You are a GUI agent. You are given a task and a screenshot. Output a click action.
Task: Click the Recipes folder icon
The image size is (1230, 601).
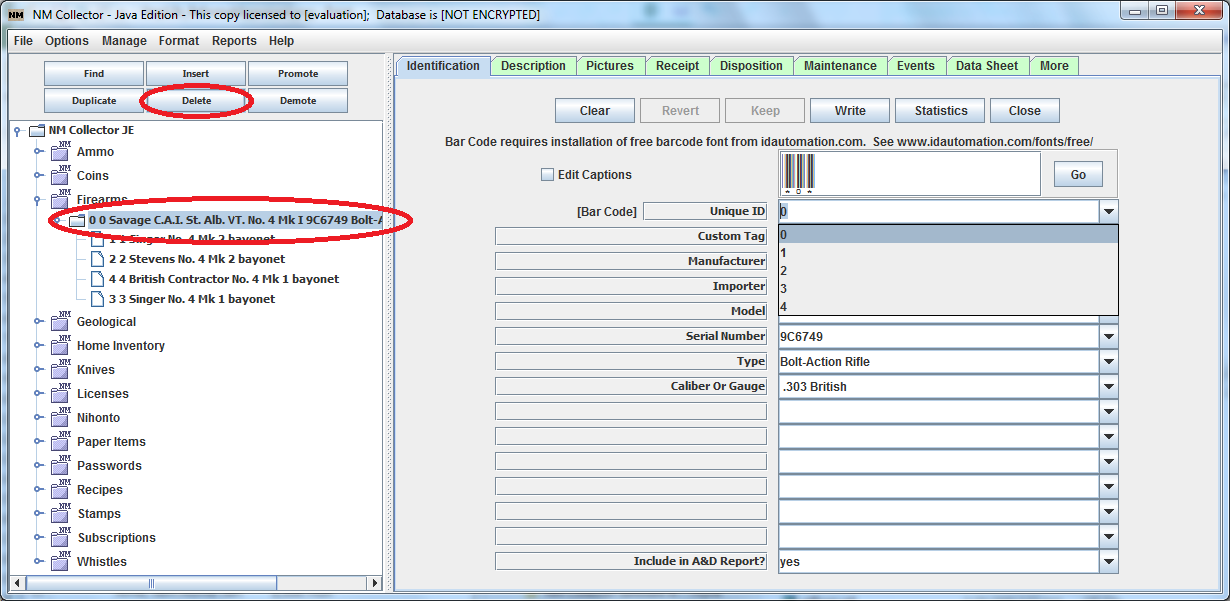pos(58,489)
